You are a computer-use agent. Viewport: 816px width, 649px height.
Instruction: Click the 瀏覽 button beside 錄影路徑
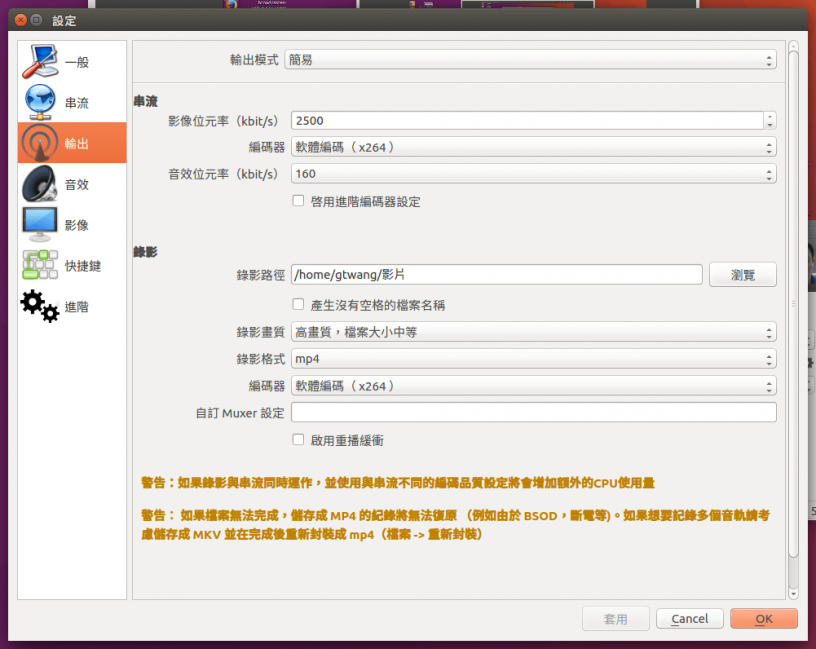pos(743,274)
